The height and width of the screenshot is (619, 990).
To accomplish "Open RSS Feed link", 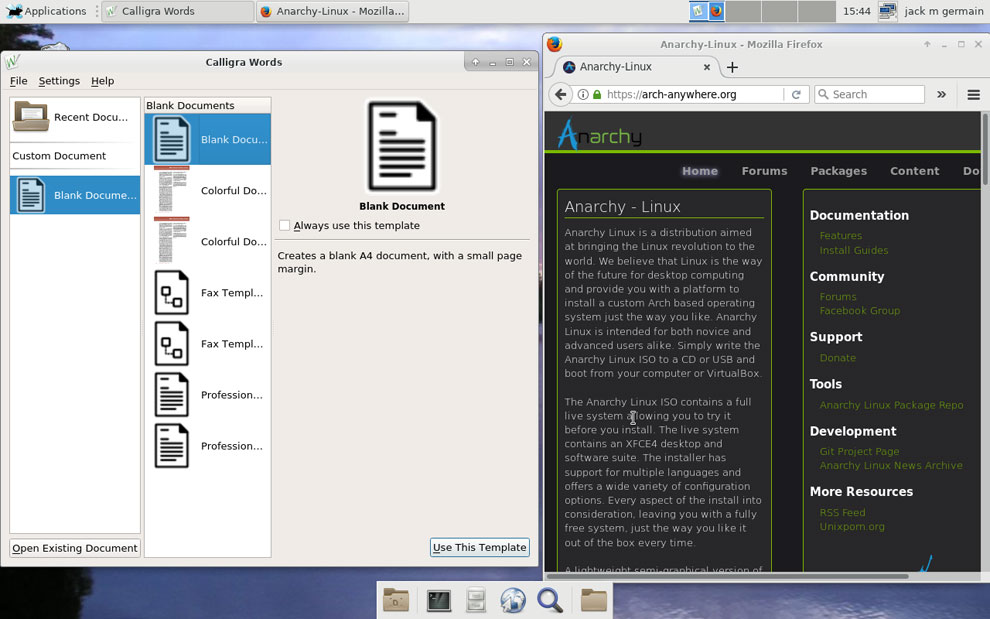I will click(x=842, y=512).
